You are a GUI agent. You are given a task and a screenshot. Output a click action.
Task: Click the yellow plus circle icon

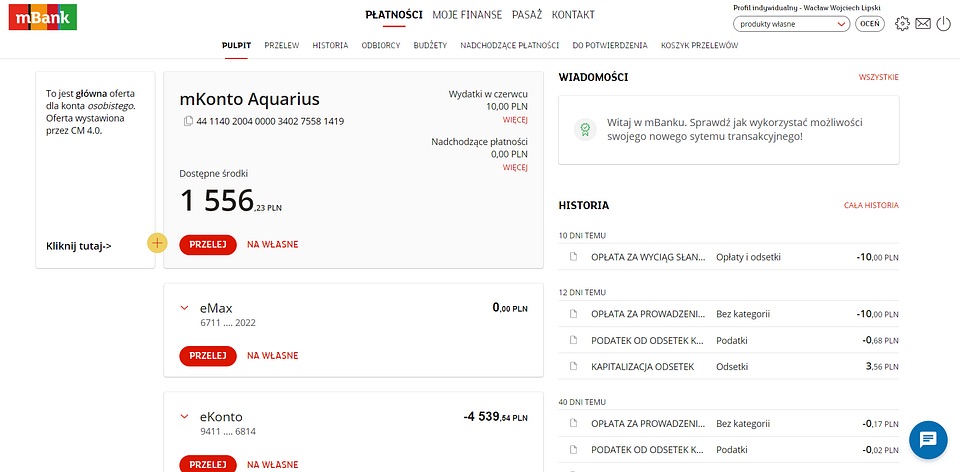(157, 243)
